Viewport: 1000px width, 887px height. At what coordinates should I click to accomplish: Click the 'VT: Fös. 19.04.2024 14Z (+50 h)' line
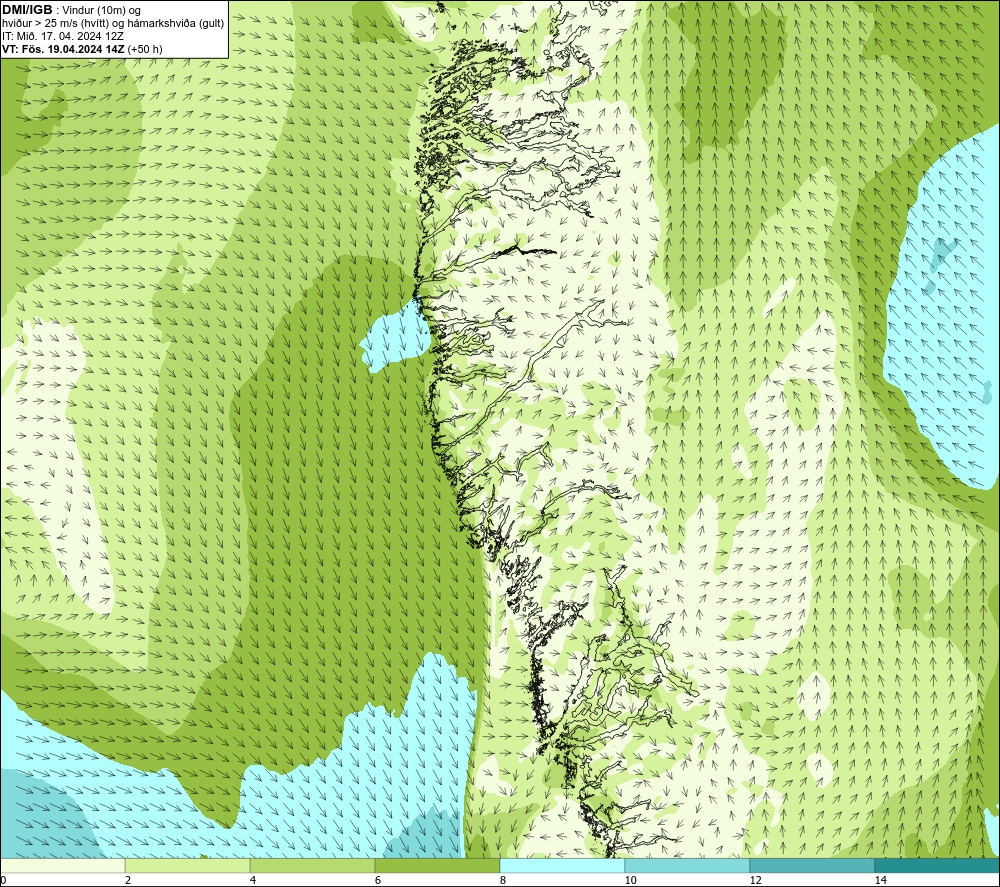coord(82,48)
